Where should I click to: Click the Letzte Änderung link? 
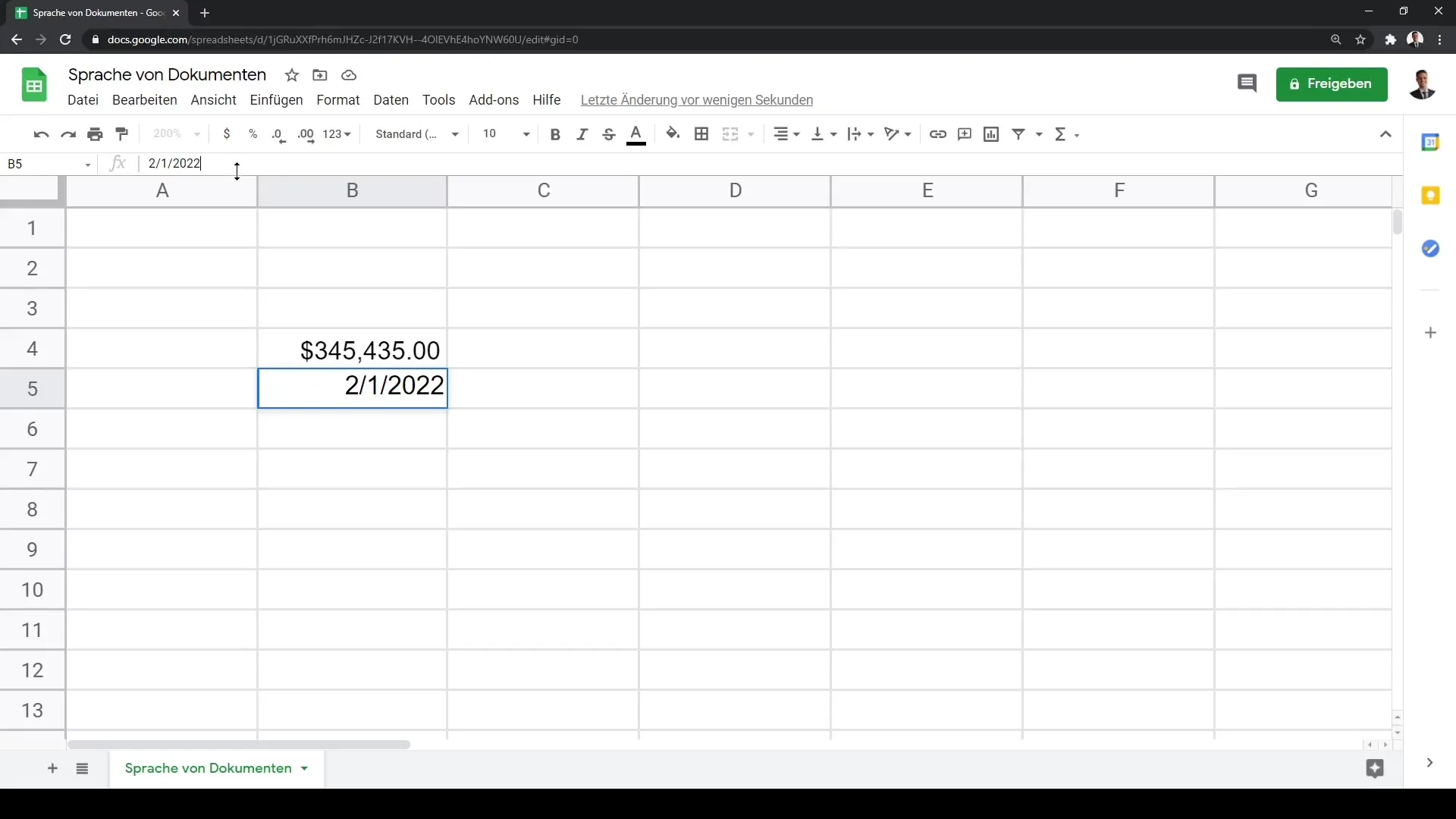click(x=697, y=99)
